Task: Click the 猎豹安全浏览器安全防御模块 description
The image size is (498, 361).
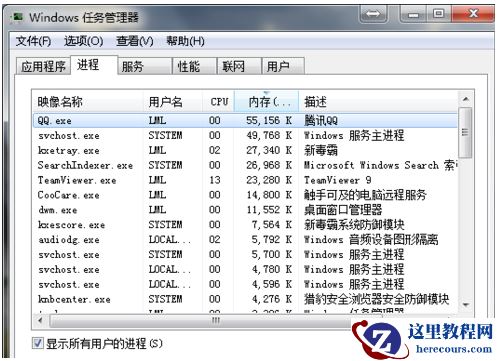Action: tap(376, 299)
